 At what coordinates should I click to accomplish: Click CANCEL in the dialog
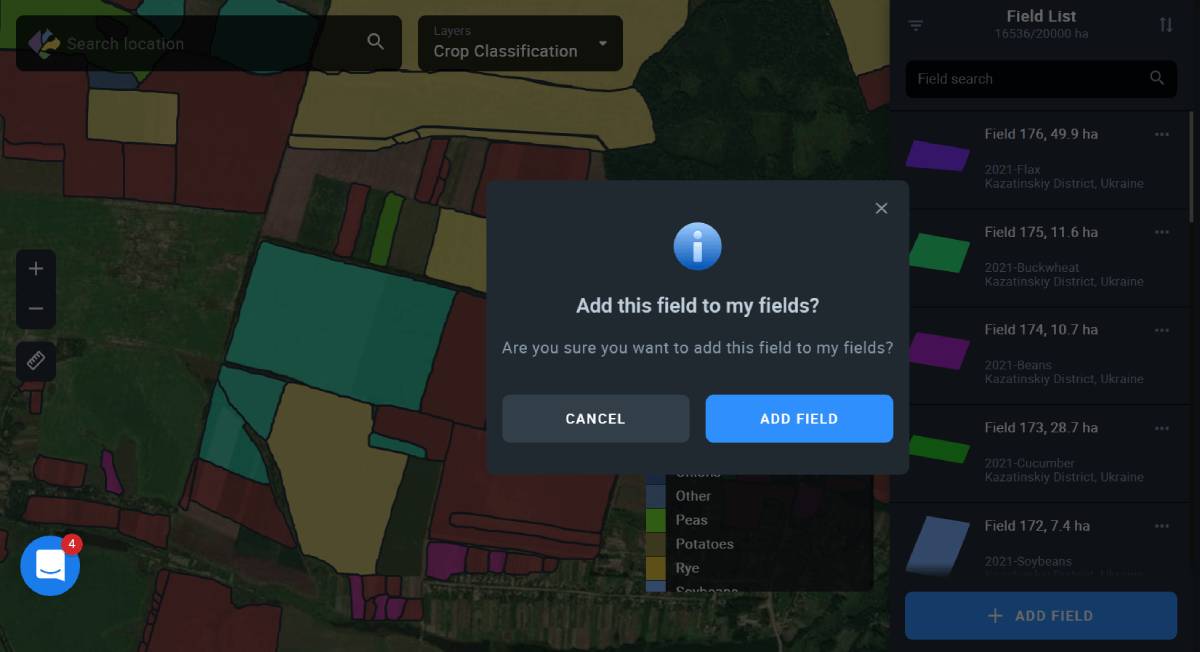pos(595,419)
